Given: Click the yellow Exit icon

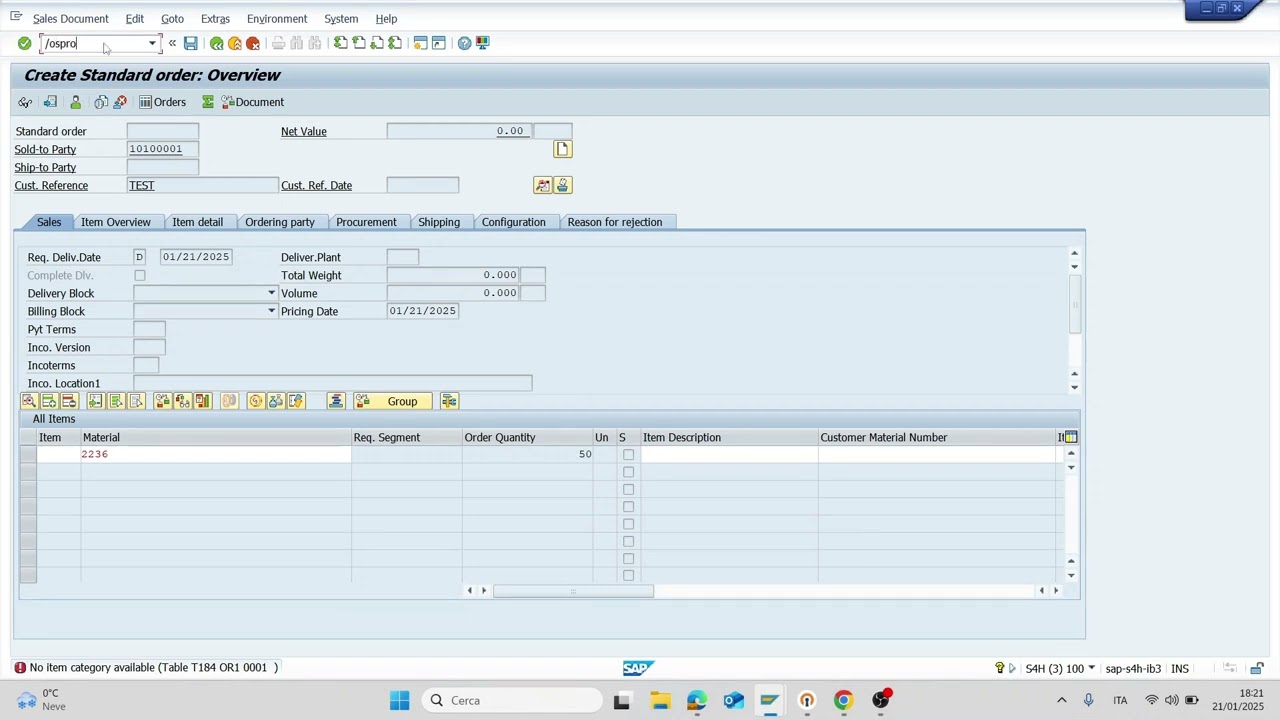Looking at the screenshot, I should click(235, 43).
